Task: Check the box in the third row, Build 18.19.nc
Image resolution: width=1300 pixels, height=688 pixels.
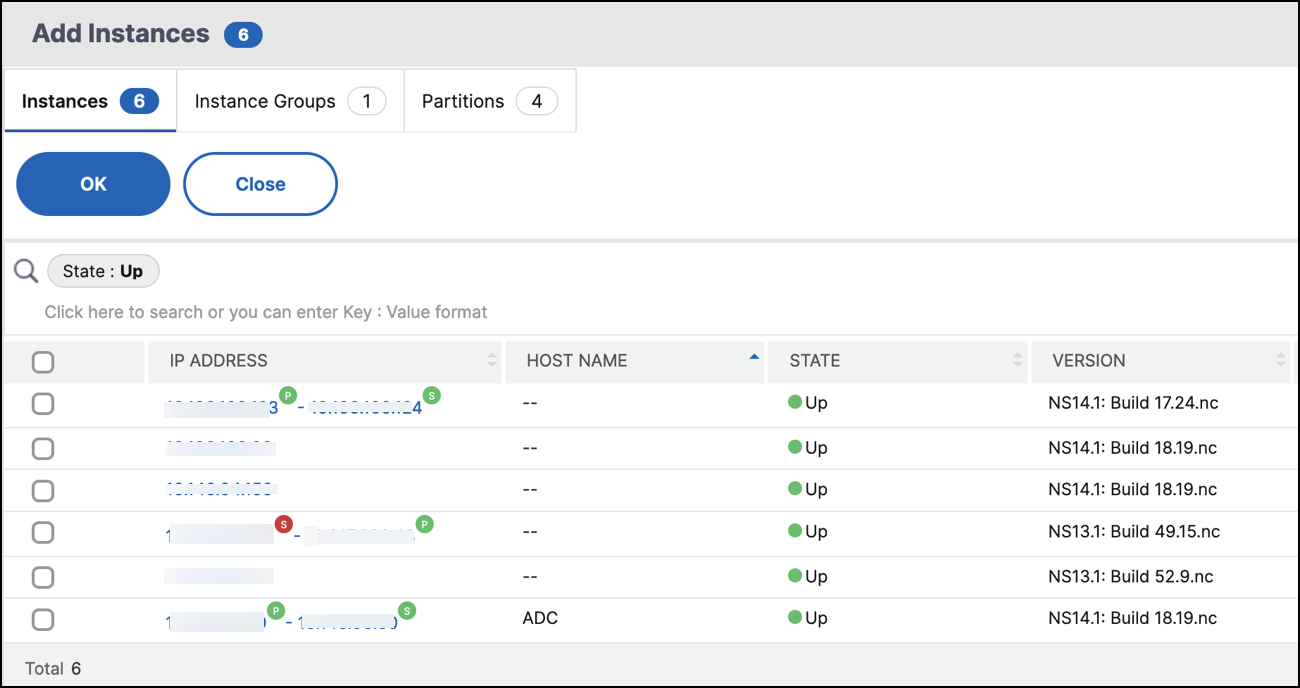Action: tap(43, 490)
